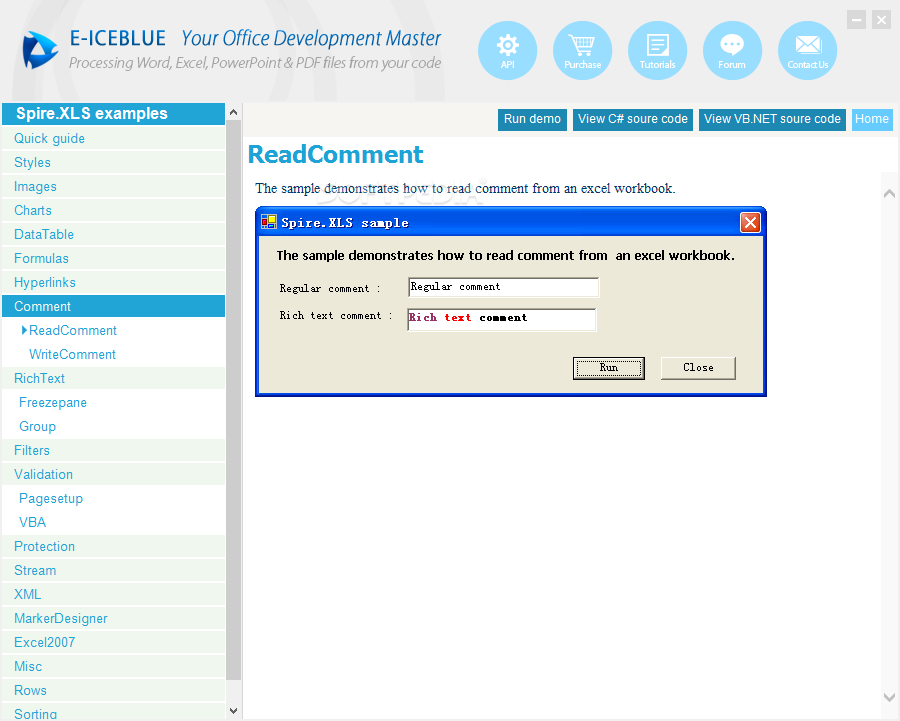Select Formulas category
This screenshot has height=721, width=900.
[x=114, y=259]
